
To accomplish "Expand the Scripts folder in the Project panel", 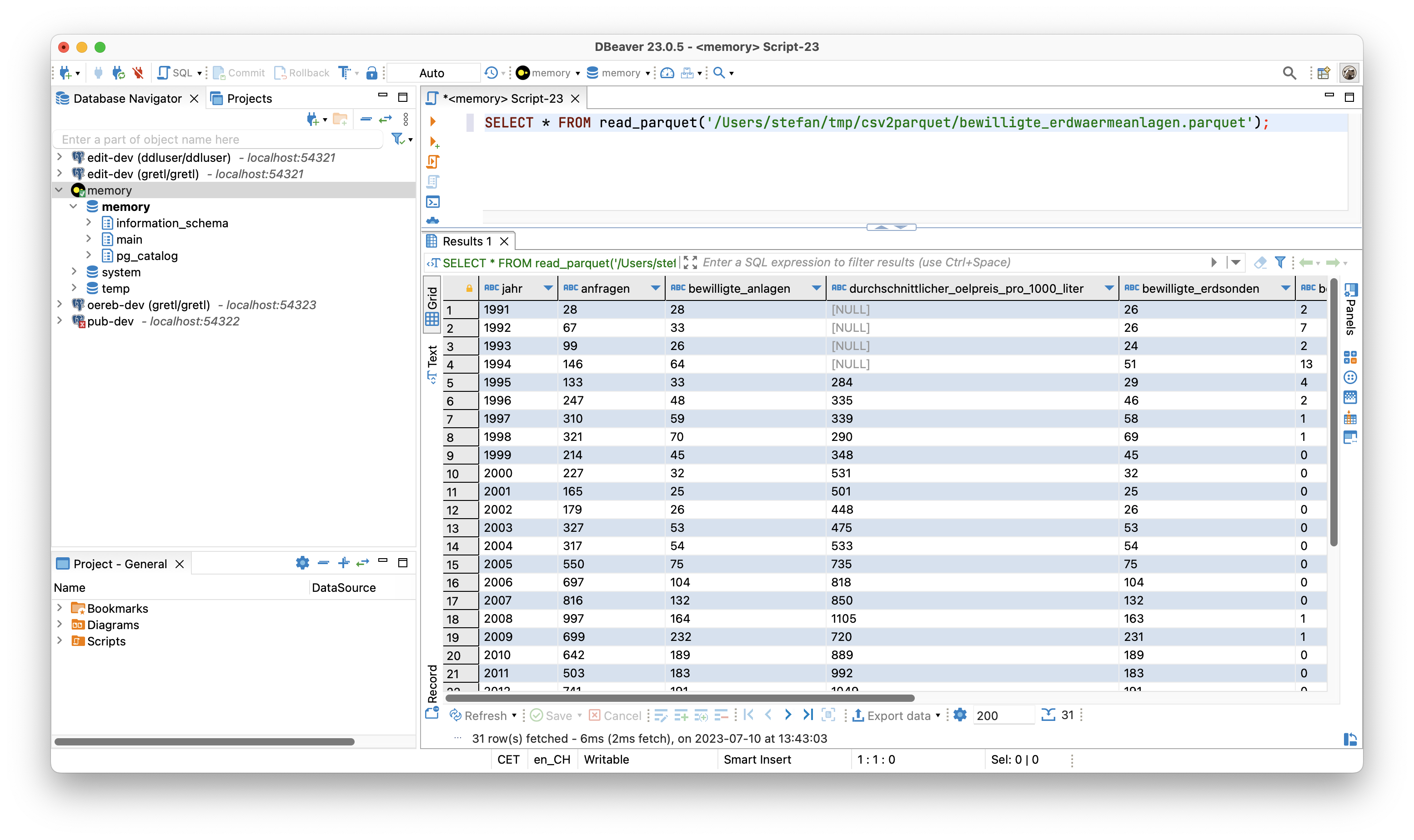I will pos(60,640).
